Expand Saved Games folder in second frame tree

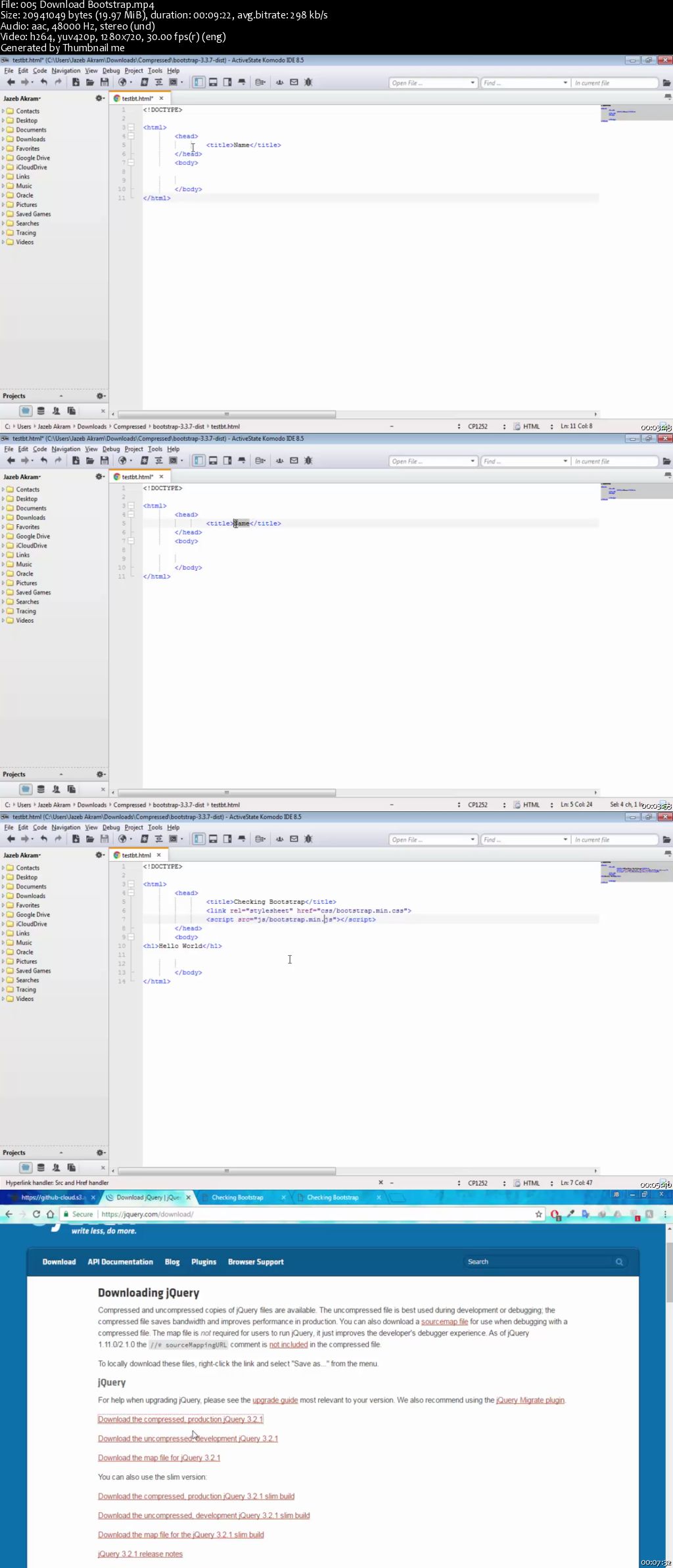point(3,593)
